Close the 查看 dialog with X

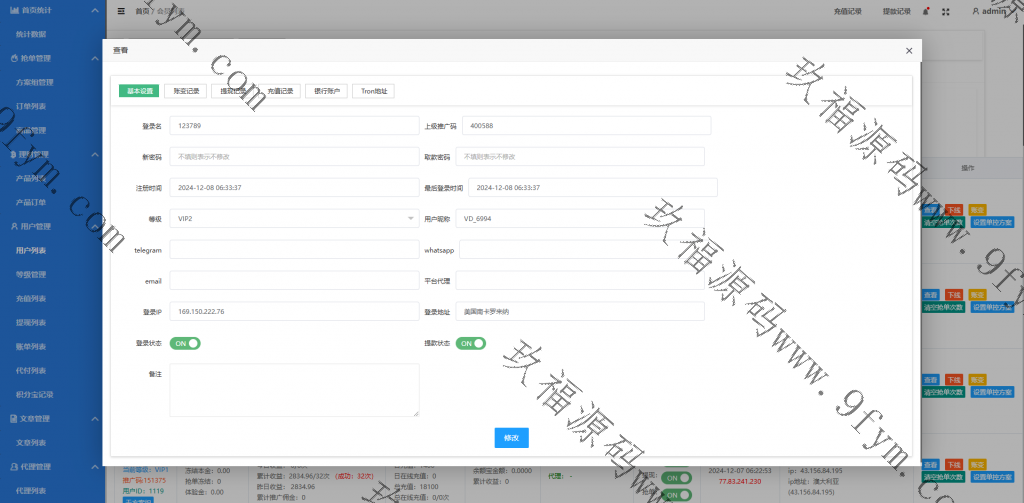(x=908, y=50)
